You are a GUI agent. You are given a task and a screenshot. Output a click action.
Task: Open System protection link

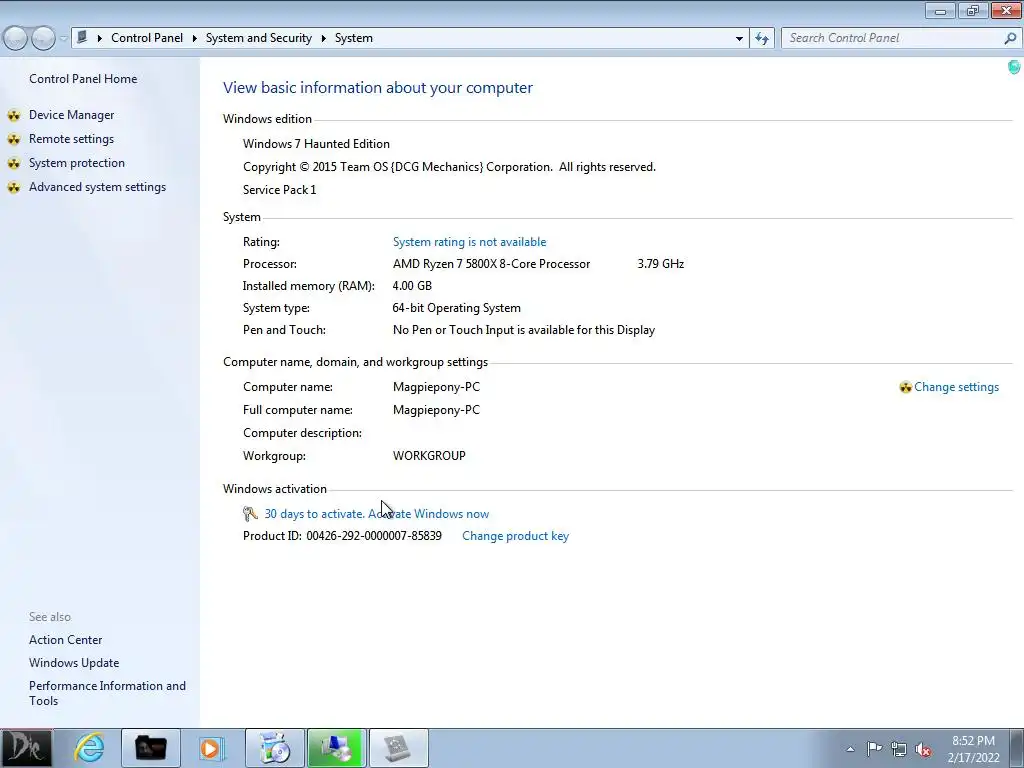[x=76, y=163]
